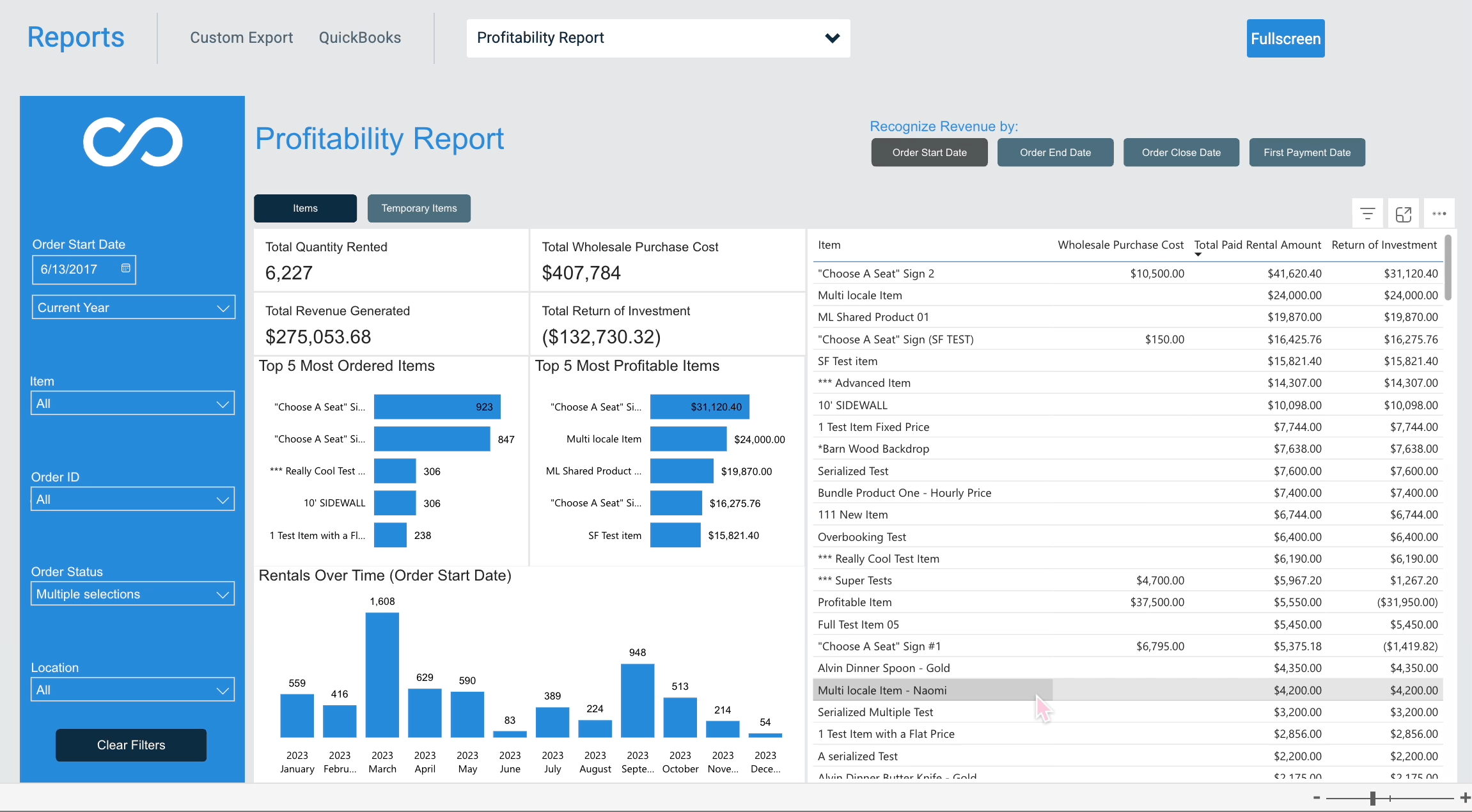The width and height of the screenshot is (1472, 812).
Task: Click the Total Wholesale Purchase Cost card
Action: click(x=668, y=260)
